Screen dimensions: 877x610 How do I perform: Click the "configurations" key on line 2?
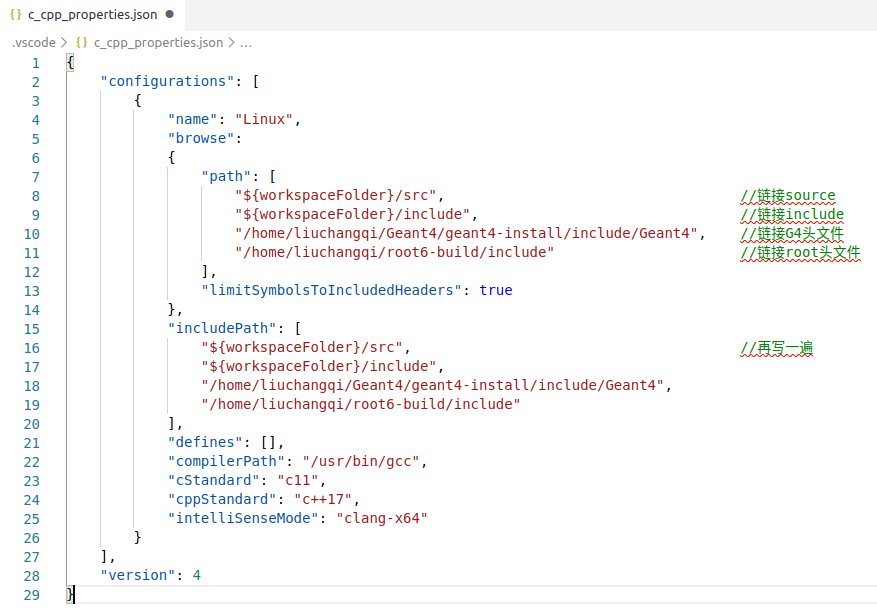(166, 81)
